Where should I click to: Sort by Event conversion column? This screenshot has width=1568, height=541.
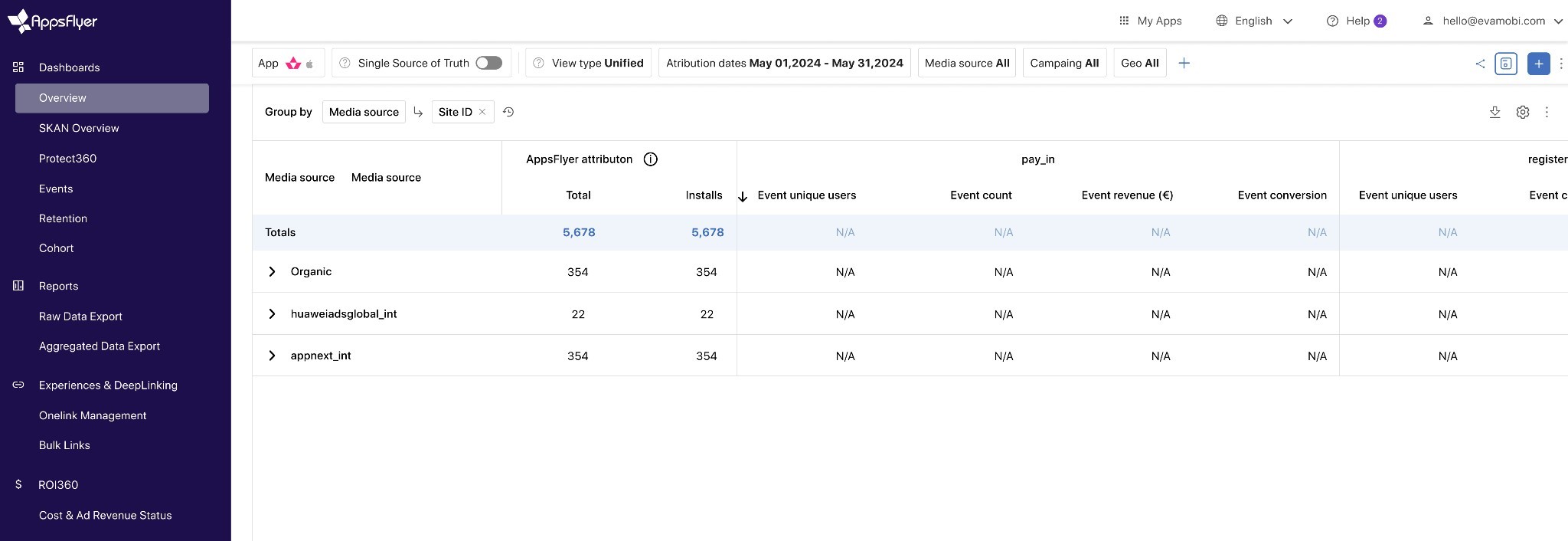pyautogui.click(x=1282, y=195)
